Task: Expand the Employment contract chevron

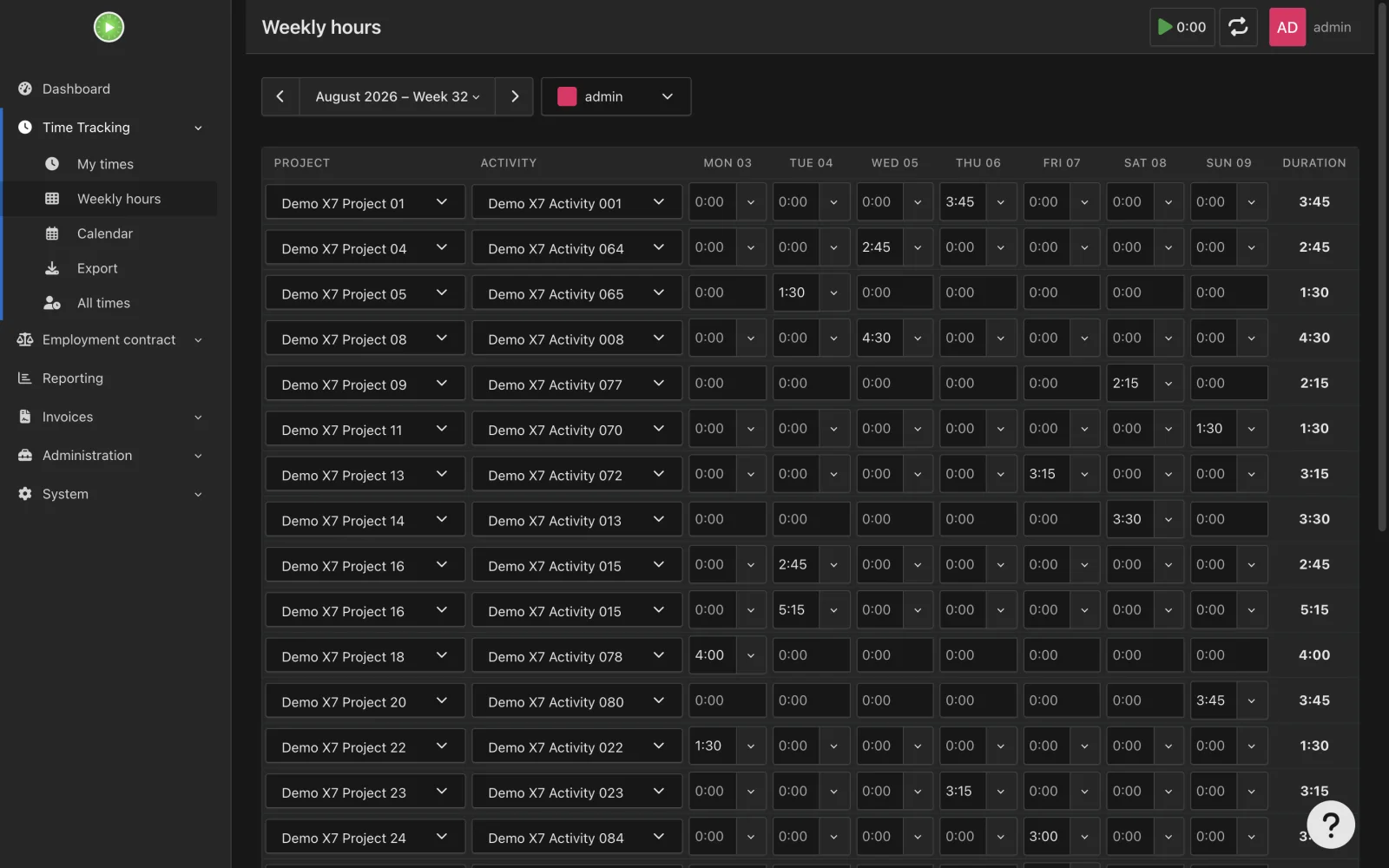Action: click(198, 340)
